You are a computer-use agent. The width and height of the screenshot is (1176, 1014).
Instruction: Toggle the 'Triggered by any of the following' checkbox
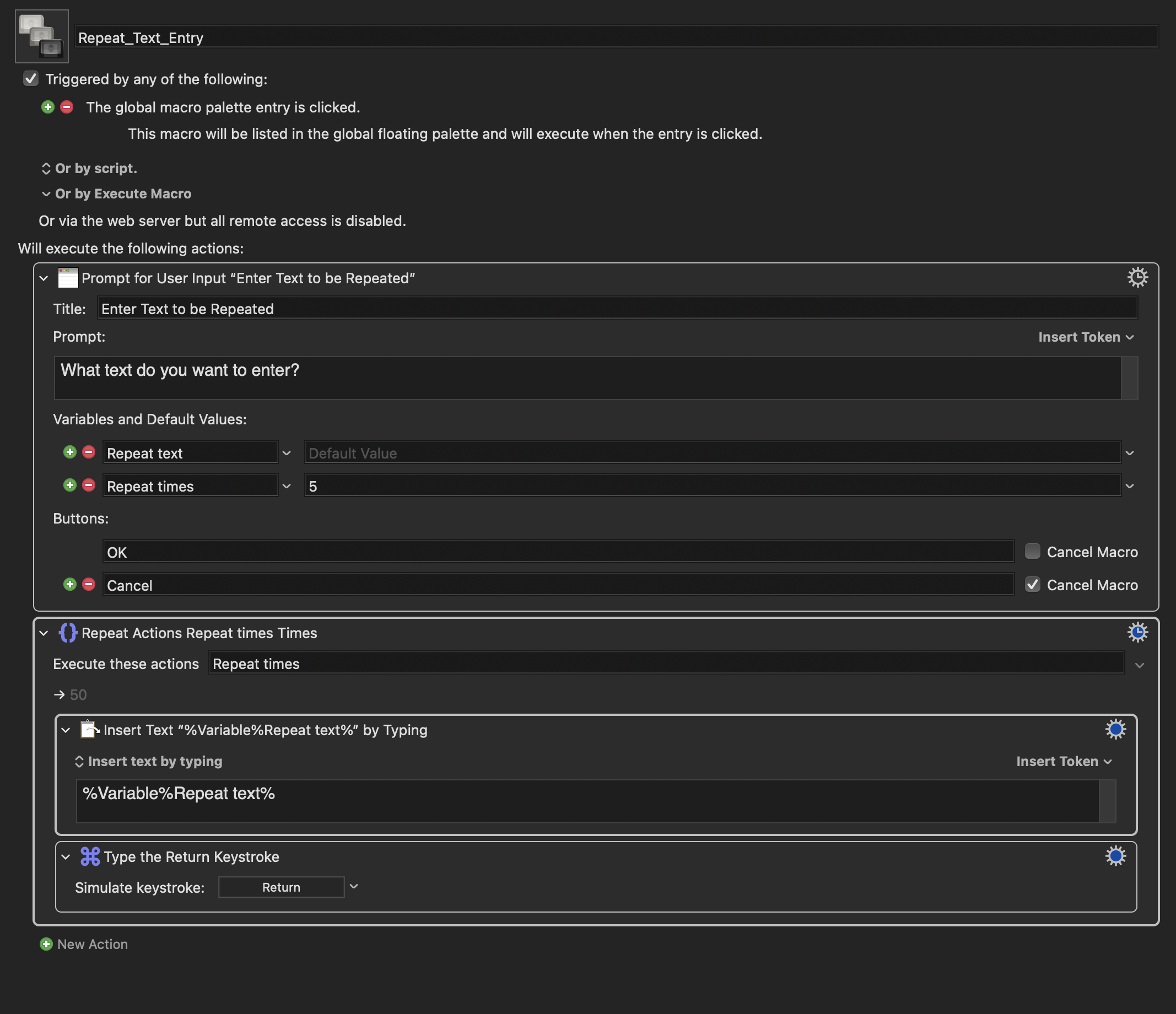pos(31,78)
